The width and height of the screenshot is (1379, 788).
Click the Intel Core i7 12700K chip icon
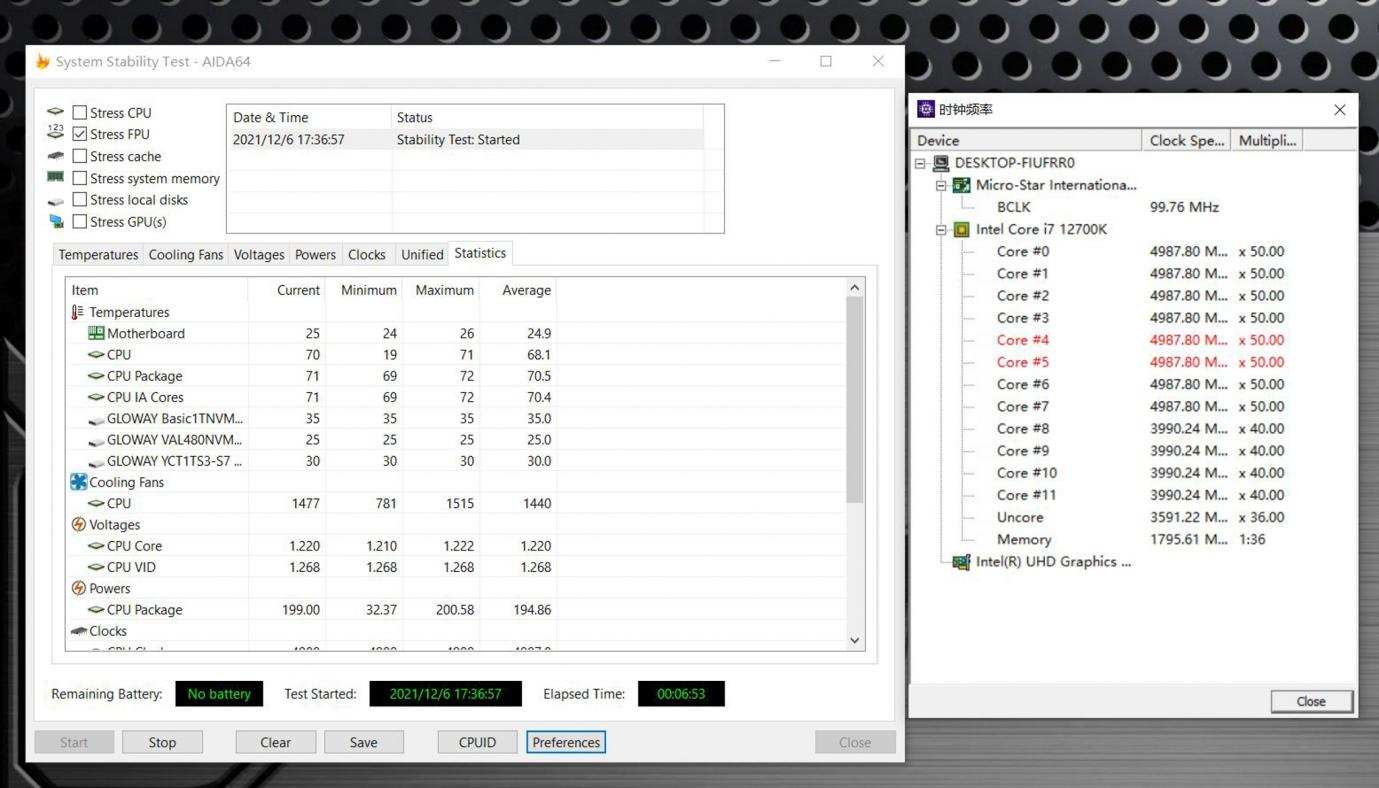coord(961,229)
